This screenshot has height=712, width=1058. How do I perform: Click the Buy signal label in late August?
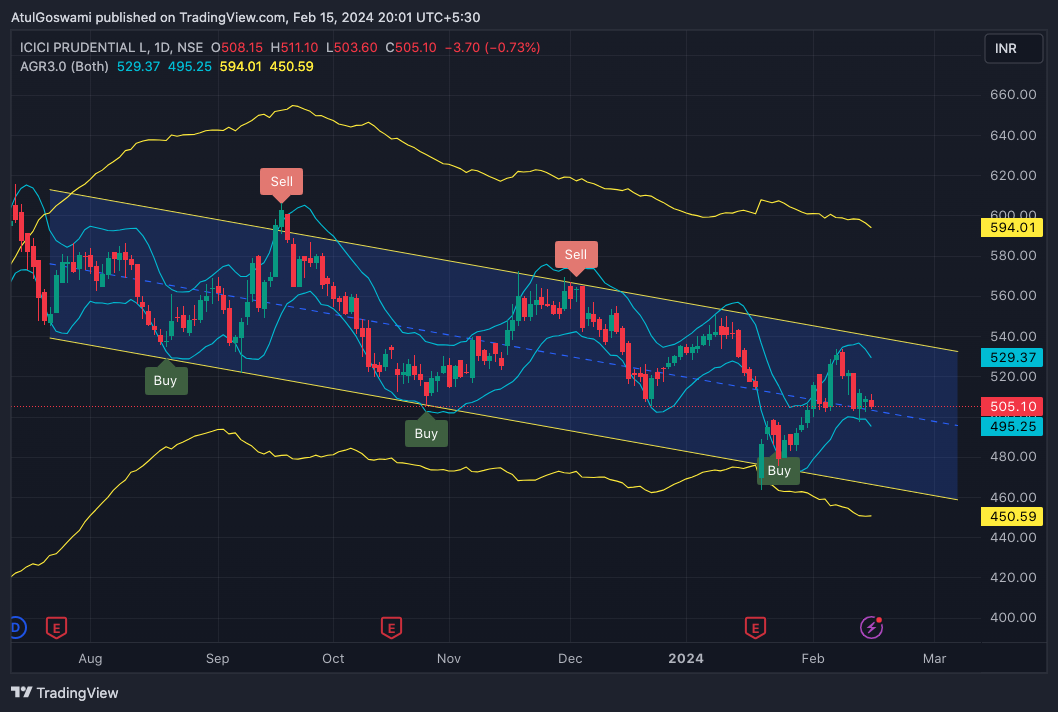pyautogui.click(x=165, y=381)
